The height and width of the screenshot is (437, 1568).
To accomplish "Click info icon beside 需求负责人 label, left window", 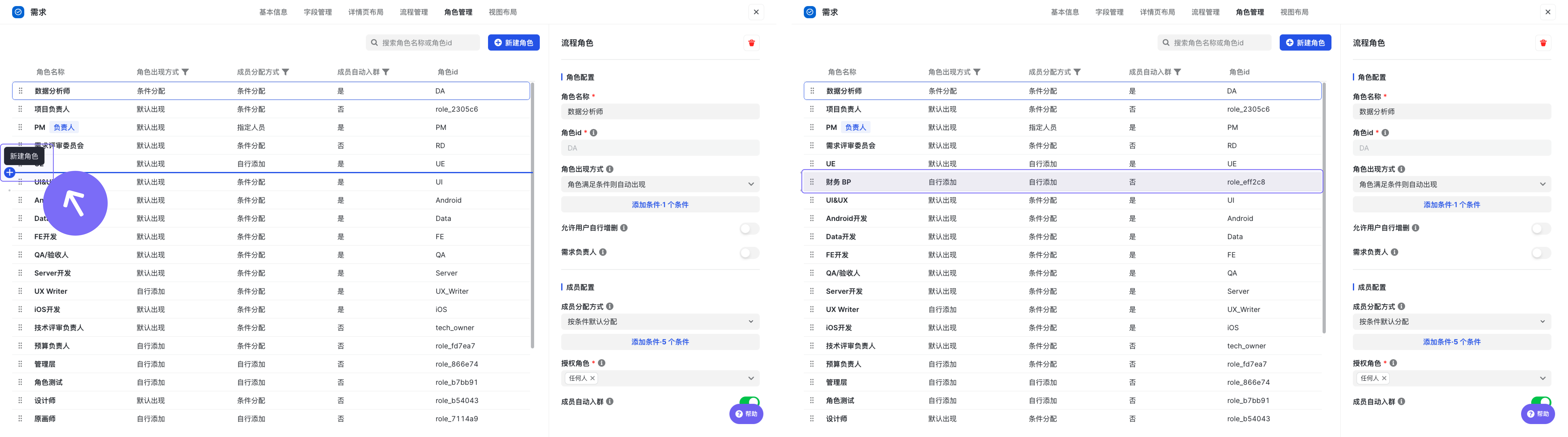I will (603, 252).
